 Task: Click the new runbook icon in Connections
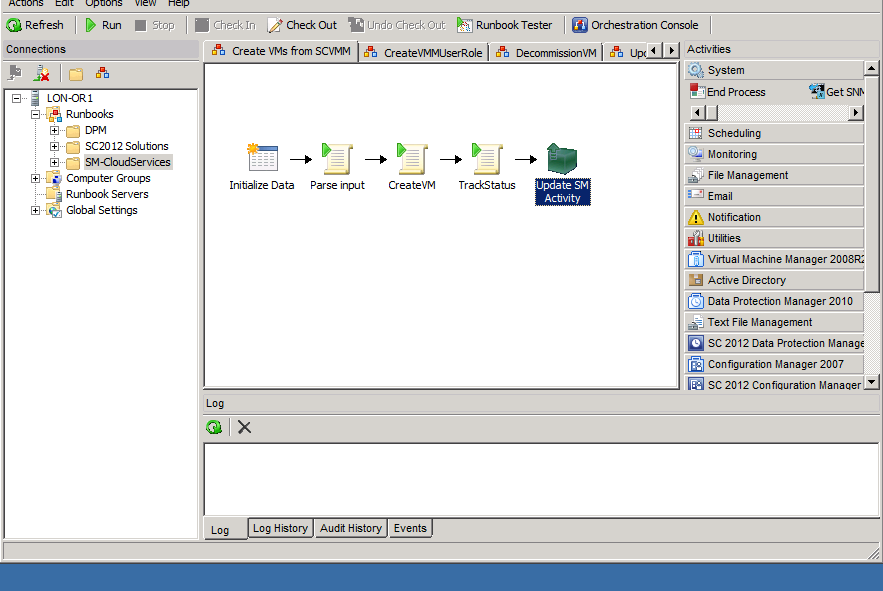(102, 73)
